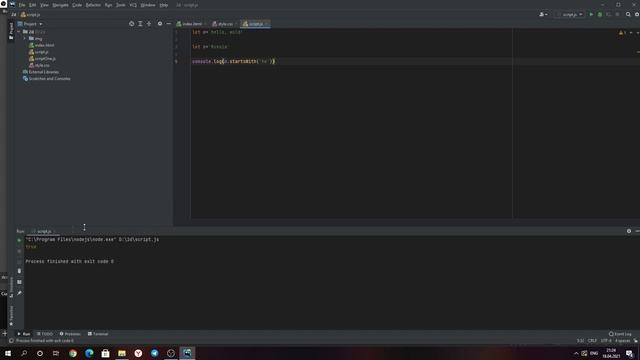Click the layout icon in Run panel sidebar
Screen dimensions: 640x360
point(19,282)
